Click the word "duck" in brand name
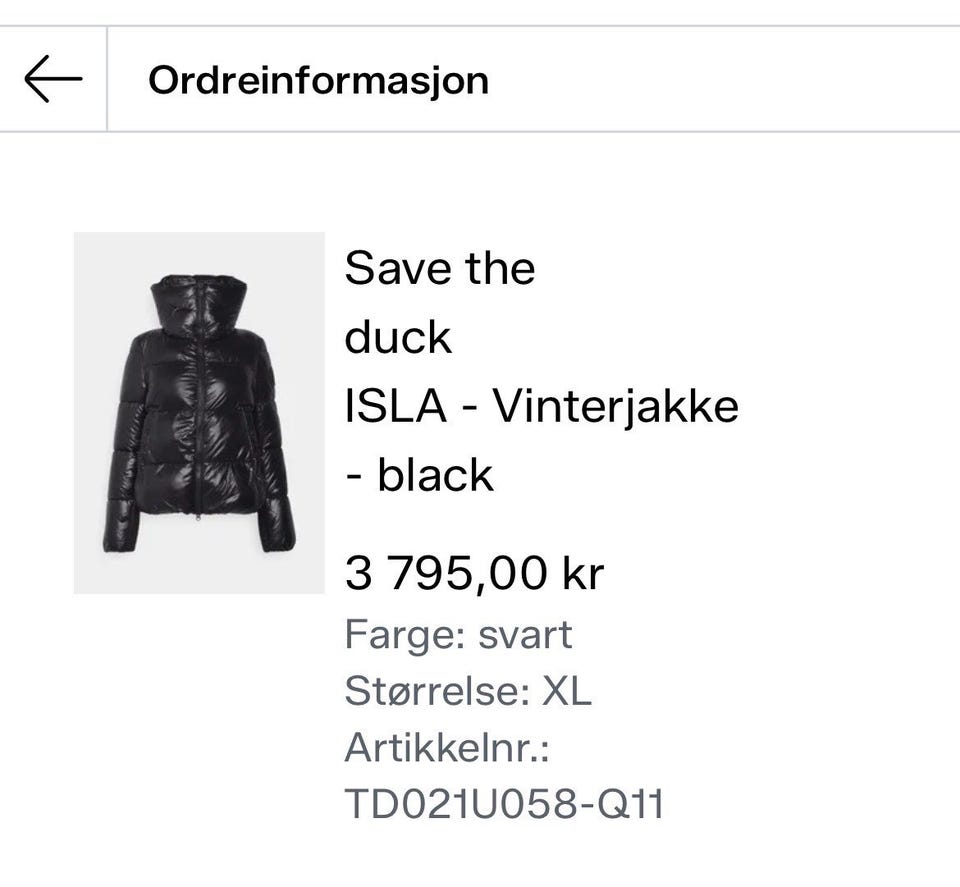This screenshot has width=960, height=887. [x=398, y=338]
